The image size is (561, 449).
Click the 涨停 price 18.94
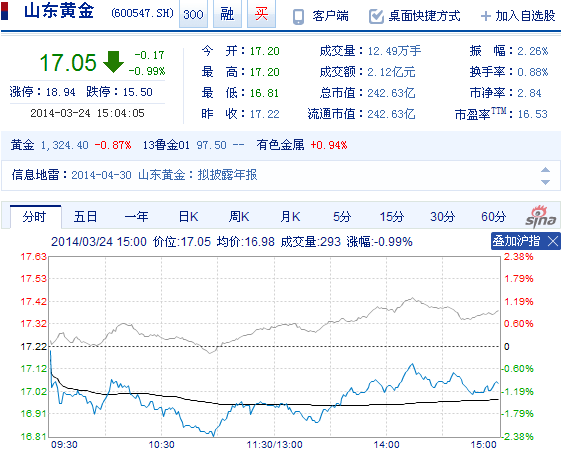60,92
